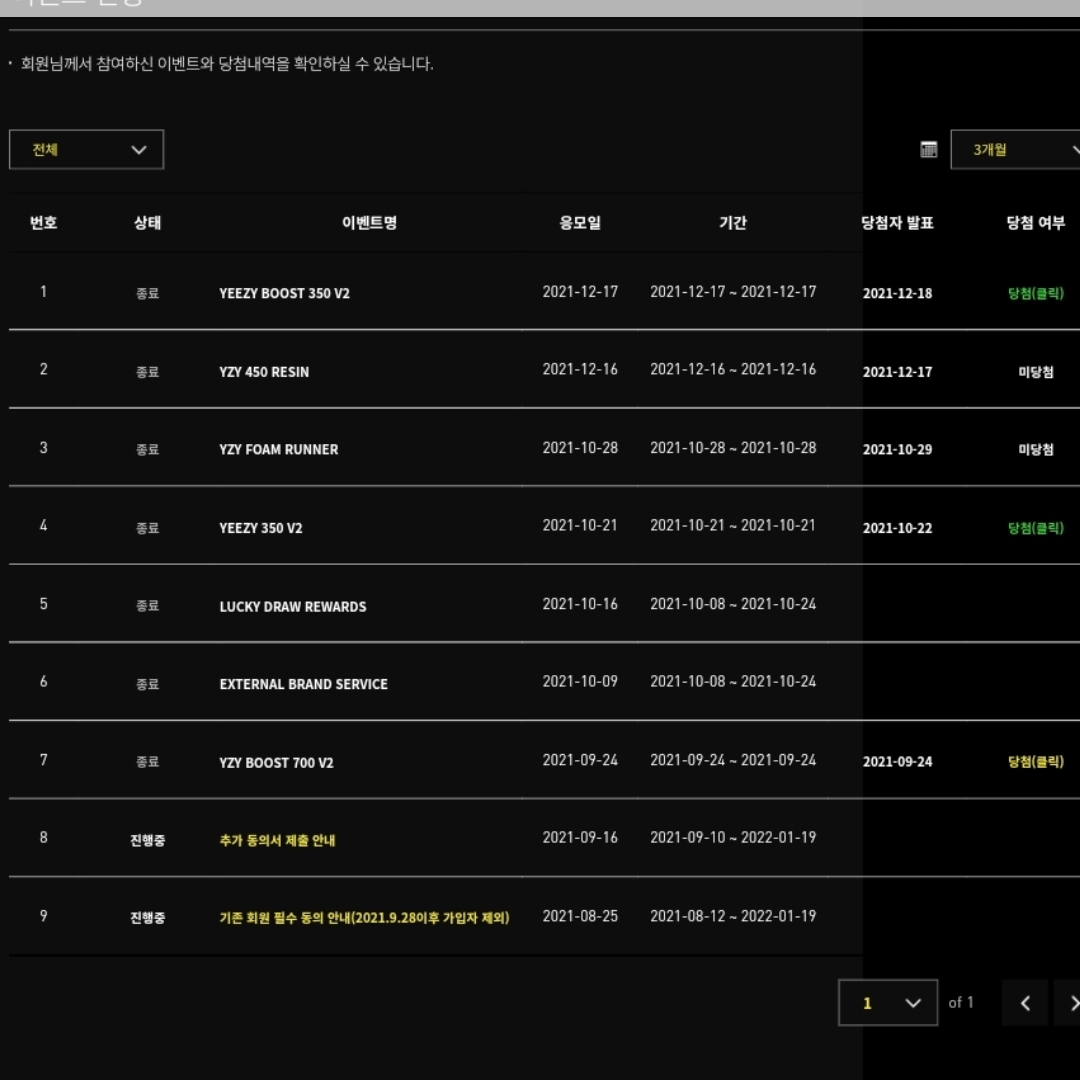This screenshot has height=1080, width=1080.
Task: Select the LUCKY DRAW REWARDS event name
Action: click(x=293, y=607)
